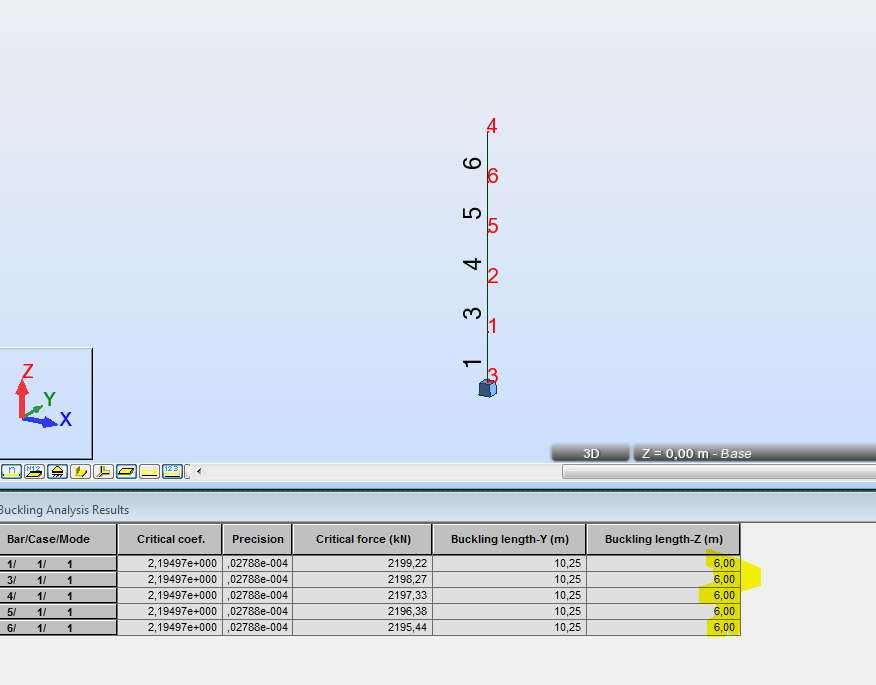Toggle local coordinate systems display icon
This screenshot has width=876, height=685.
click(x=103, y=472)
